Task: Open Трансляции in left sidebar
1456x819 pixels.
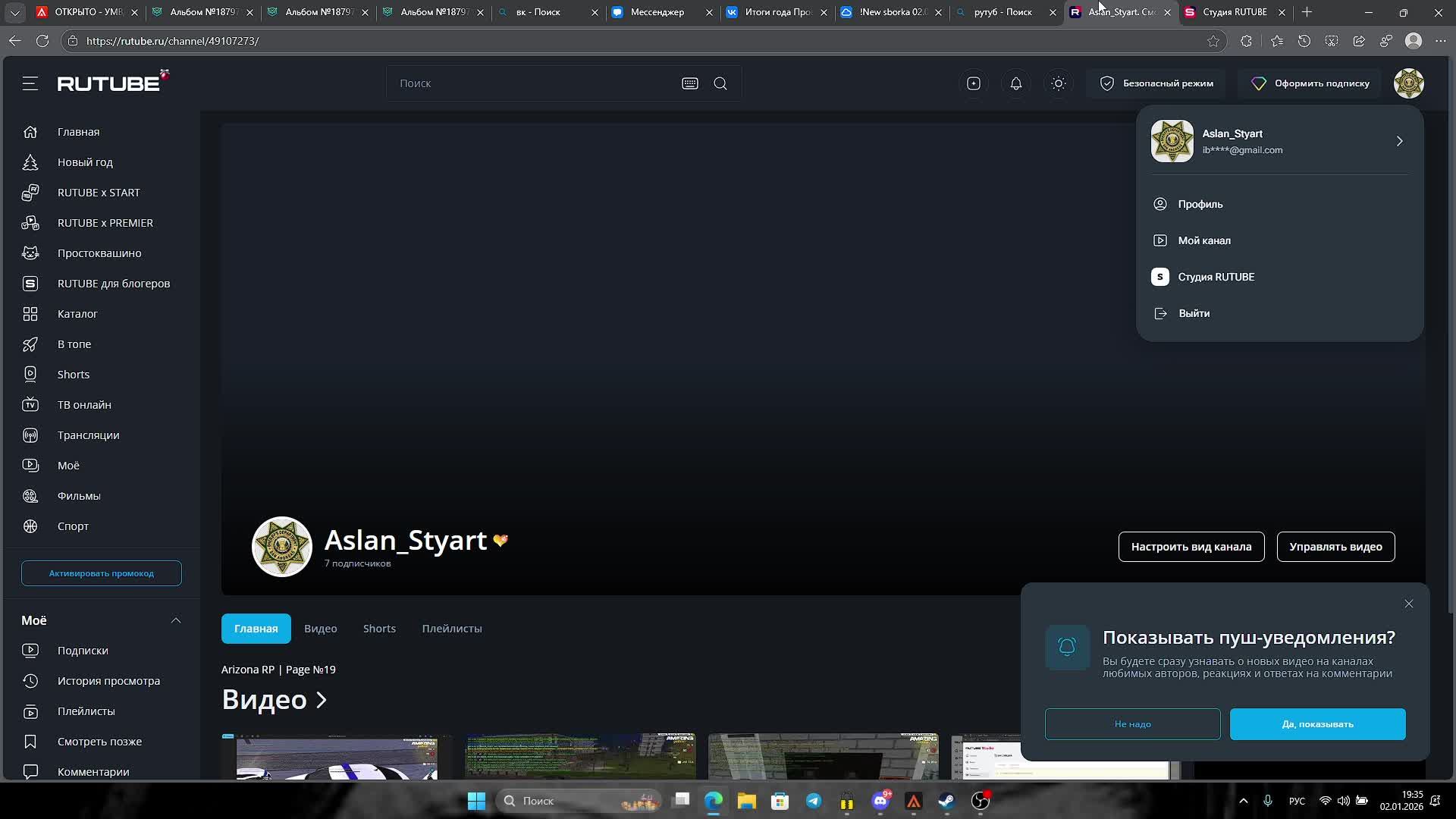Action: pyautogui.click(x=88, y=435)
